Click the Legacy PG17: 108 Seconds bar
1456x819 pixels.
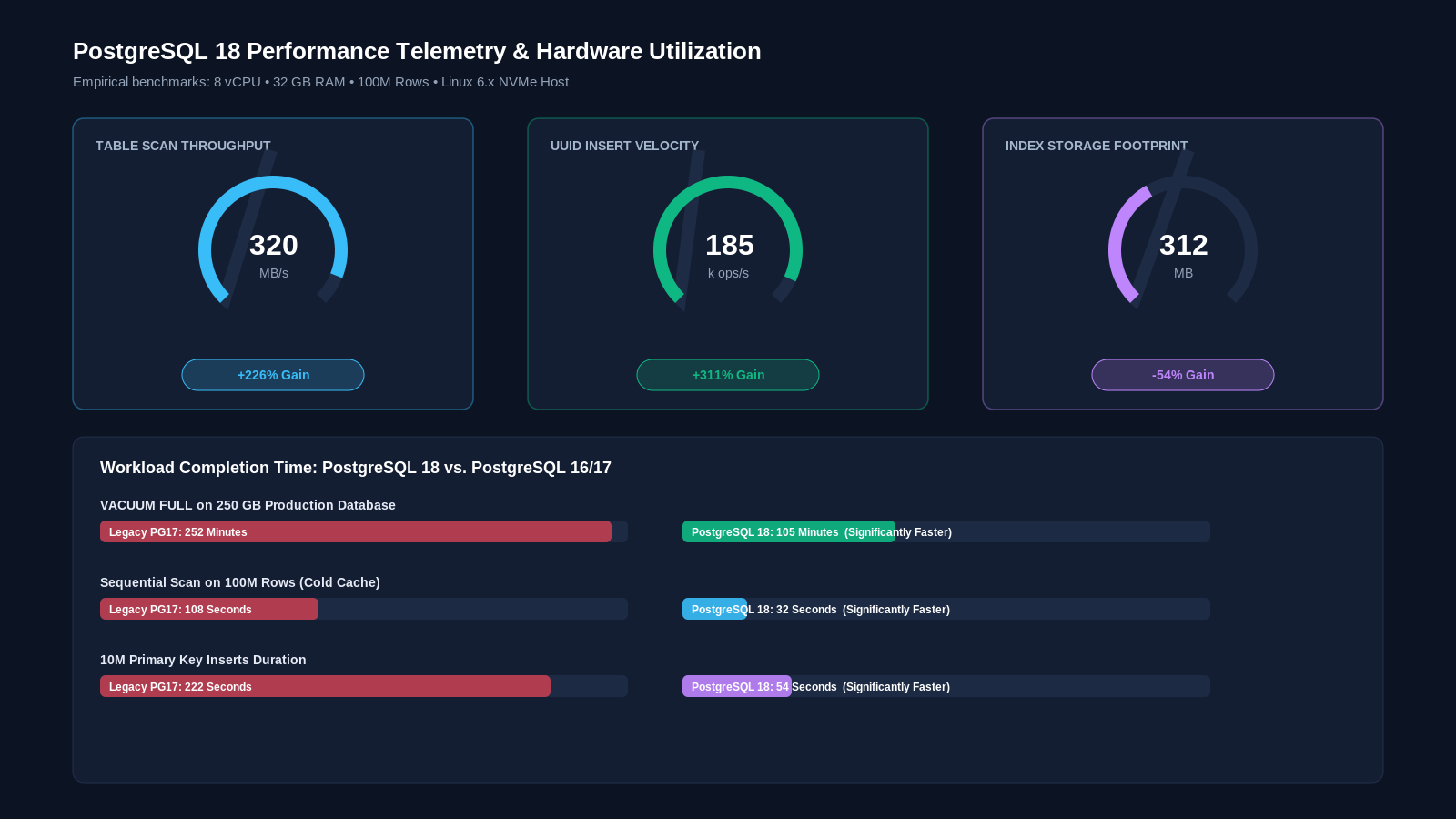[x=209, y=609]
